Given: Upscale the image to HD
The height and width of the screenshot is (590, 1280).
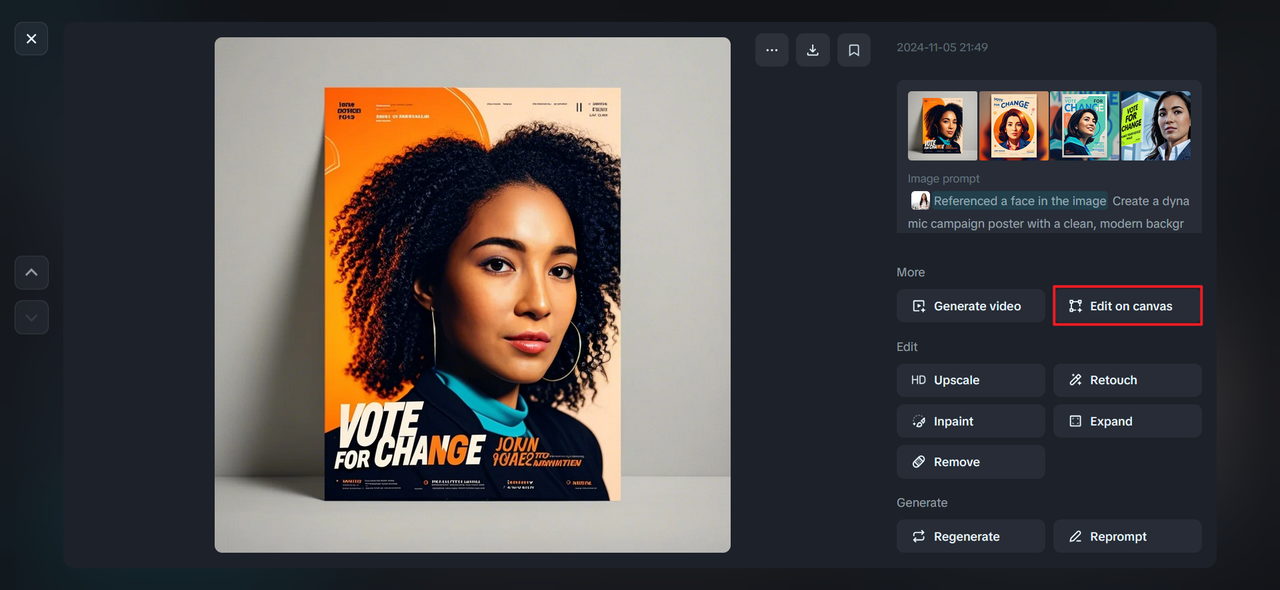Looking at the screenshot, I should (971, 380).
